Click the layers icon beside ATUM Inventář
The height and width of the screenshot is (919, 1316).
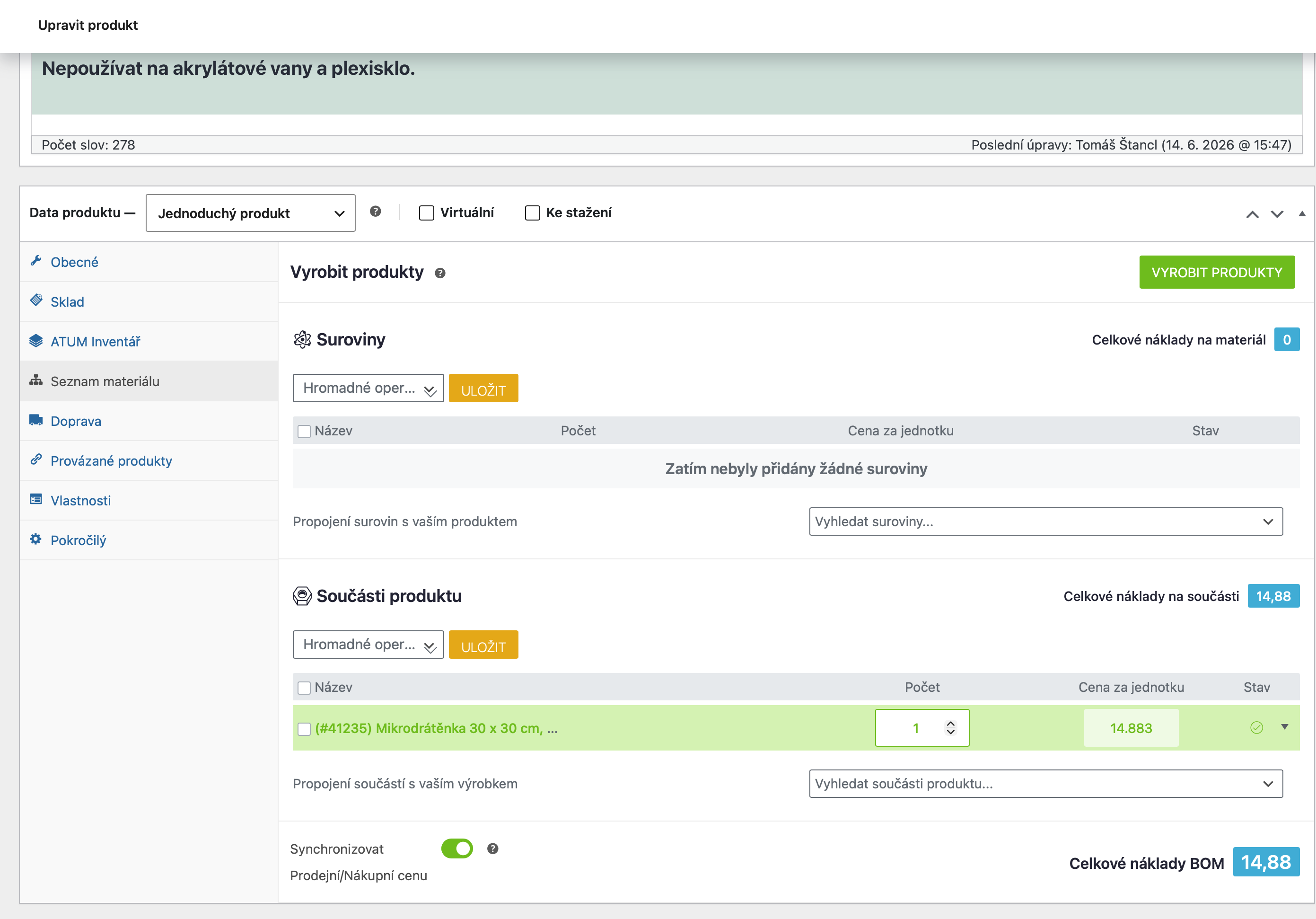tap(36, 341)
